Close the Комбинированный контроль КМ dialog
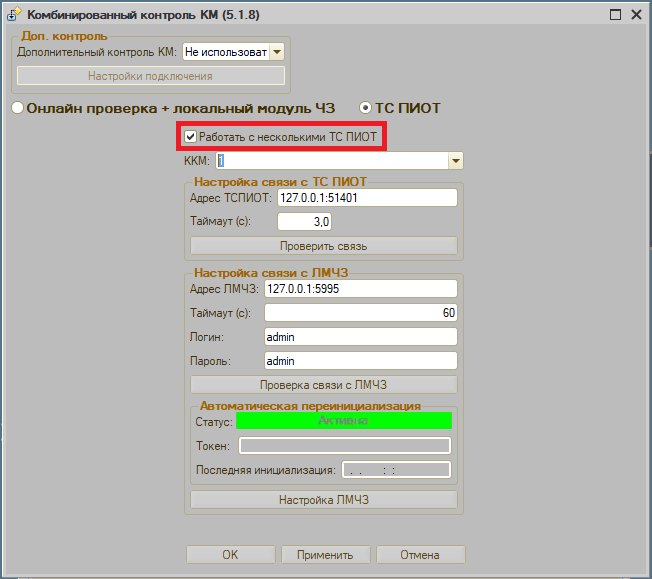 tap(636, 15)
